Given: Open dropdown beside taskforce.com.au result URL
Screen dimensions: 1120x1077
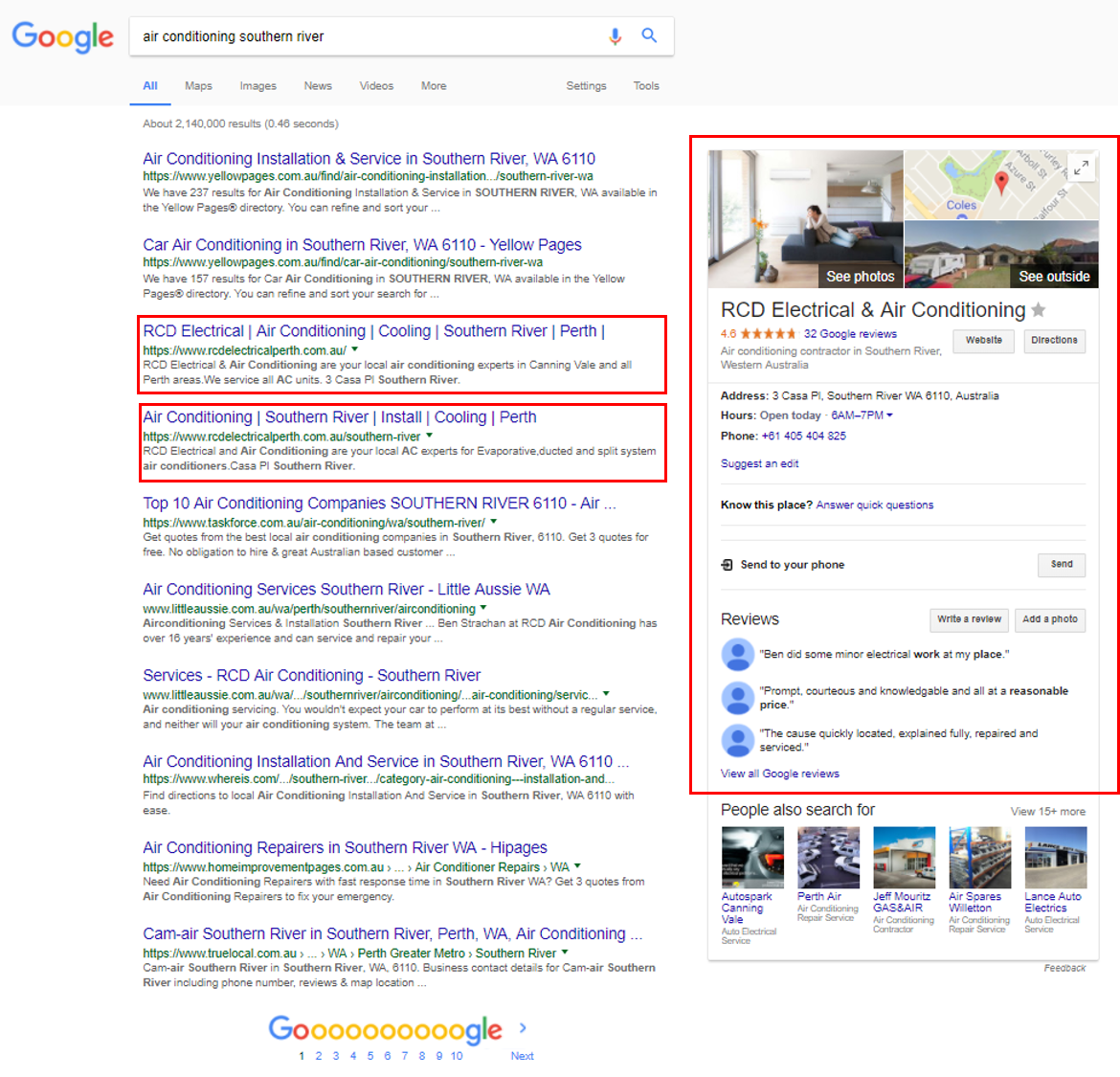Looking at the screenshot, I should (494, 522).
